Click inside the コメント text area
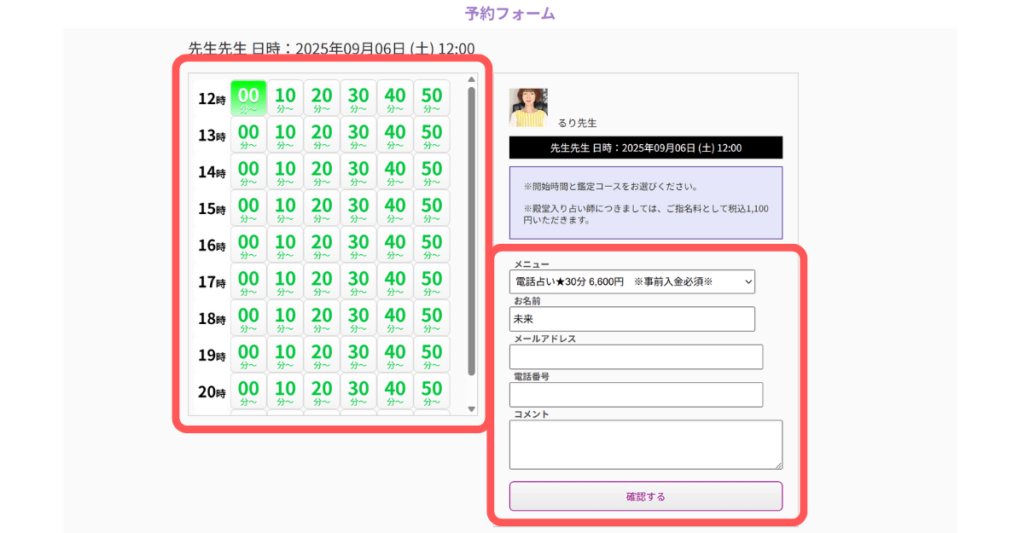This screenshot has height=533, width=1024. [645, 444]
